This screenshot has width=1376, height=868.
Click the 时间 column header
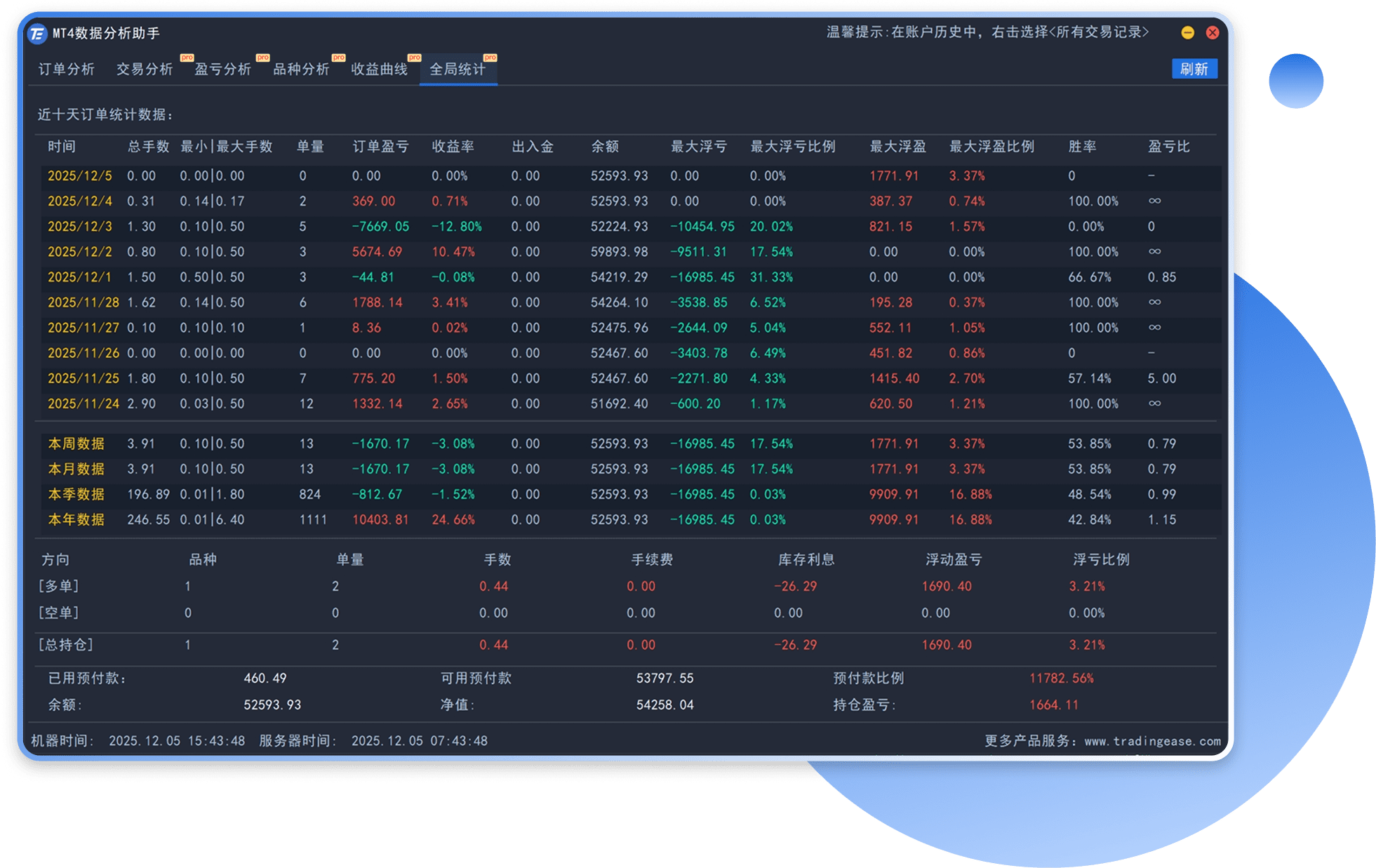pyautogui.click(x=62, y=147)
